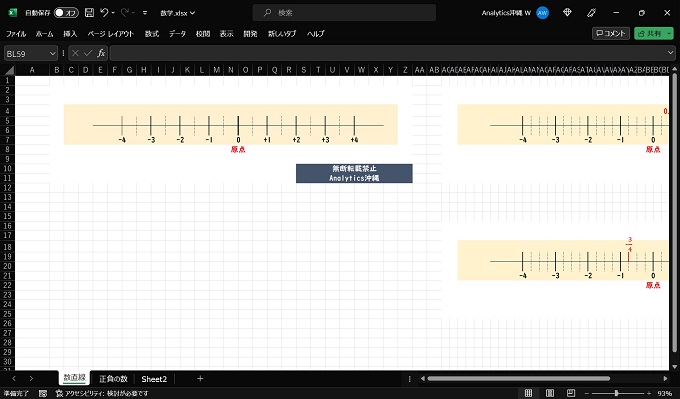680x399 pixels.
Task: Open the ページ レイアウト ribbon tab
Action: coord(111,33)
